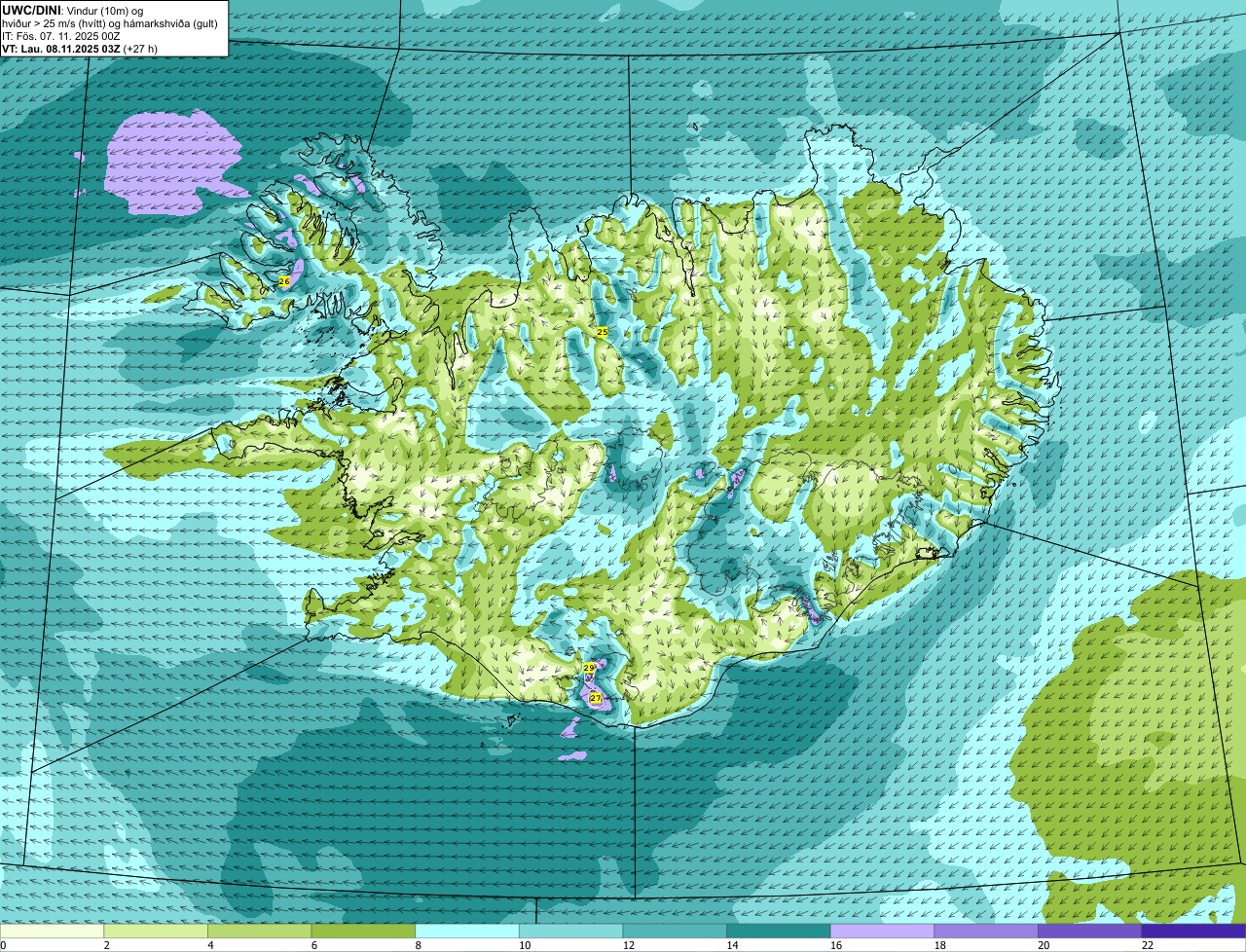Screen dimensions: 1246x952
Task: Select the 0–2 m/s pale yellow color bar segment
Action: [52, 931]
